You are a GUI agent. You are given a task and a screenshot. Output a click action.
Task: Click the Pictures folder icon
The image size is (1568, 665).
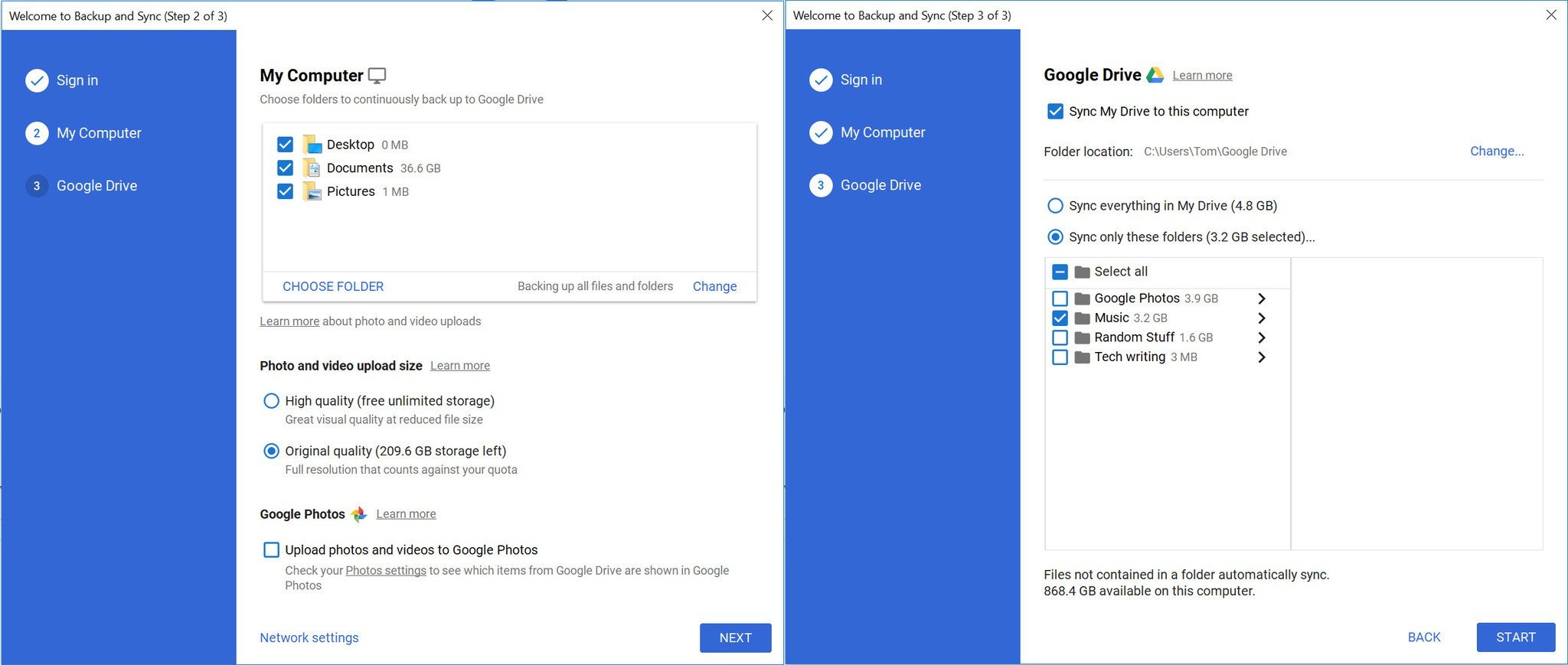tap(312, 191)
